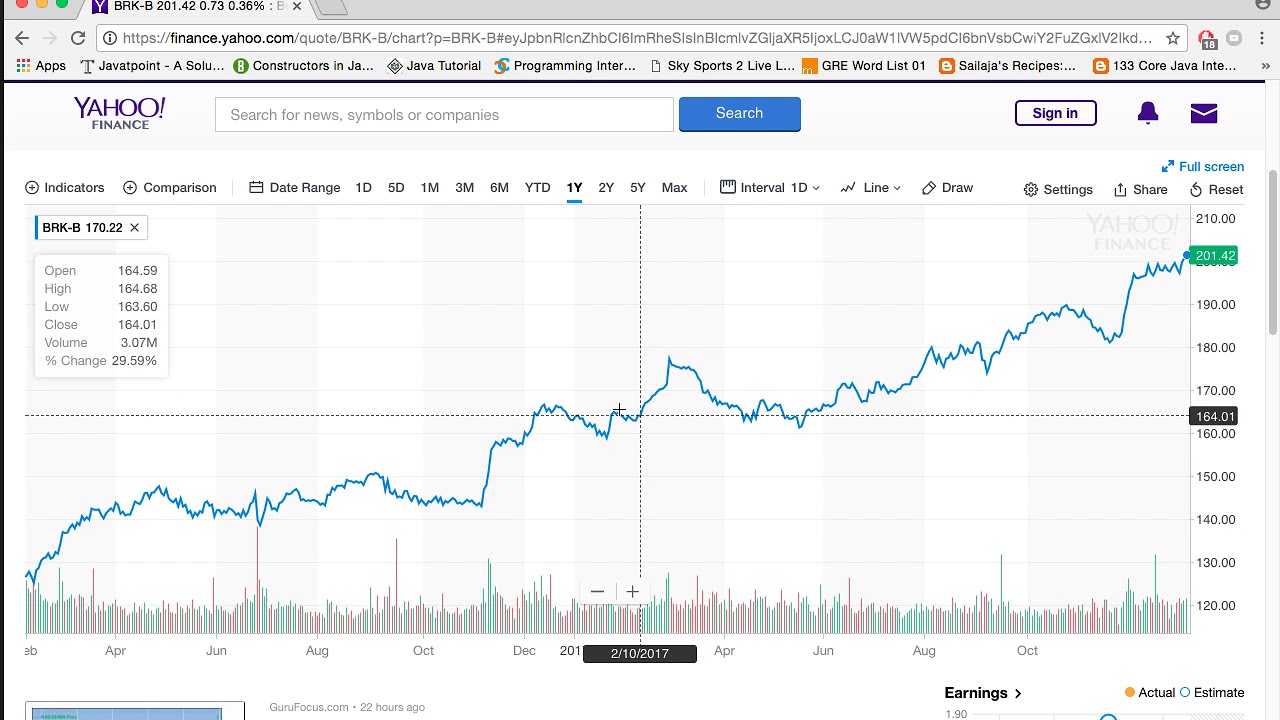Expand Earnings section chevron
1280x720 pixels.
1018,693
